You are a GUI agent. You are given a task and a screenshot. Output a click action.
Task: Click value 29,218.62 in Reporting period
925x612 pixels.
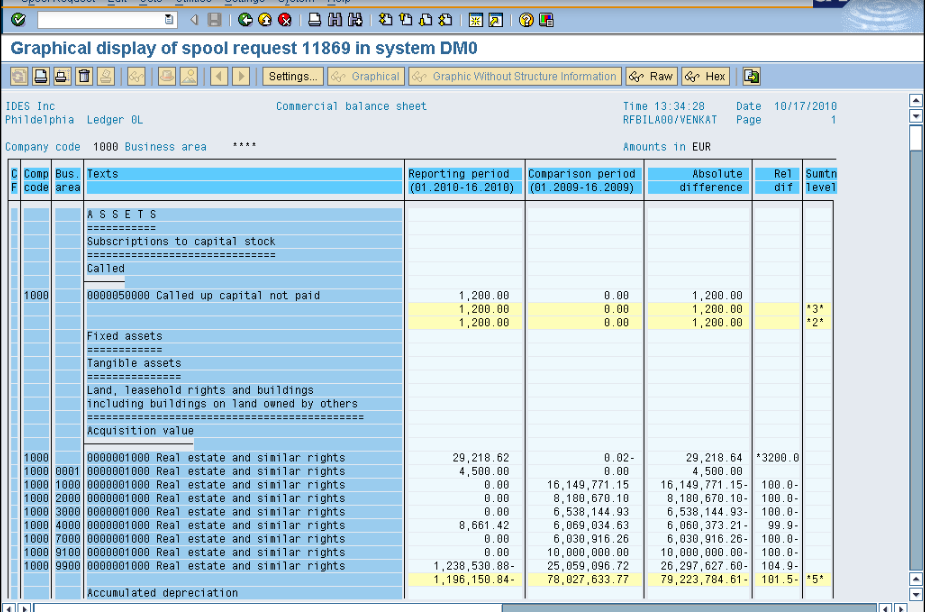click(x=481, y=457)
